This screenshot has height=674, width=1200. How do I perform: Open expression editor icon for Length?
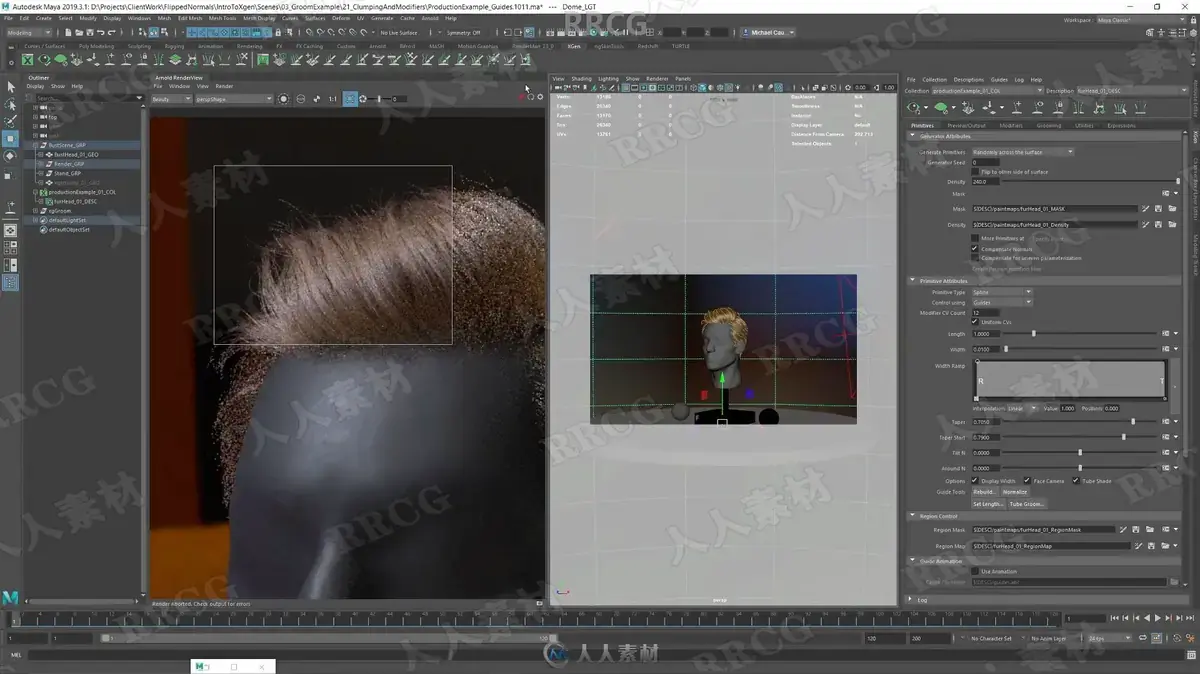point(1165,334)
